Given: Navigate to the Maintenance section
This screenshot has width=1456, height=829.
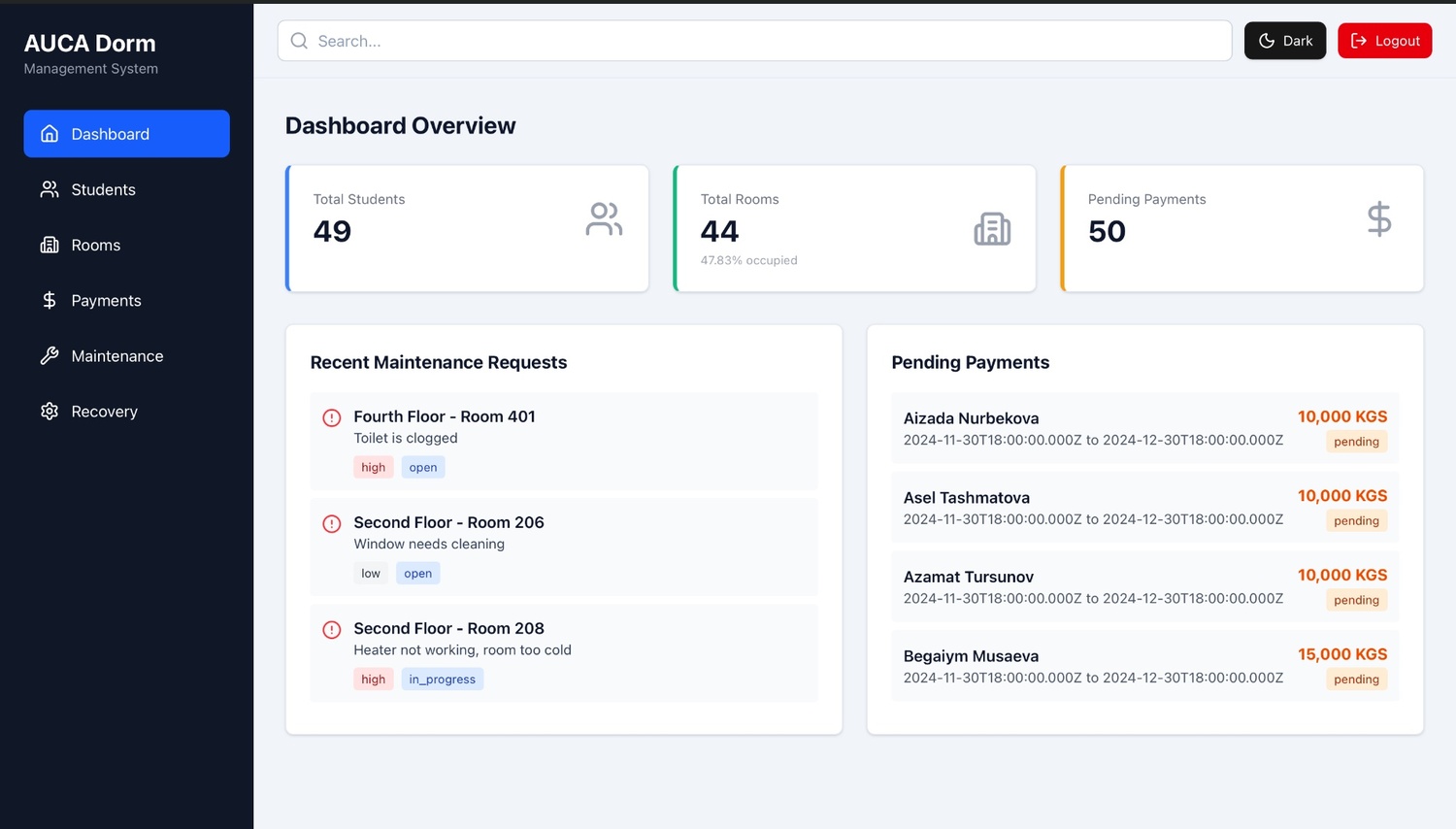Looking at the screenshot, I should (126, 355).
